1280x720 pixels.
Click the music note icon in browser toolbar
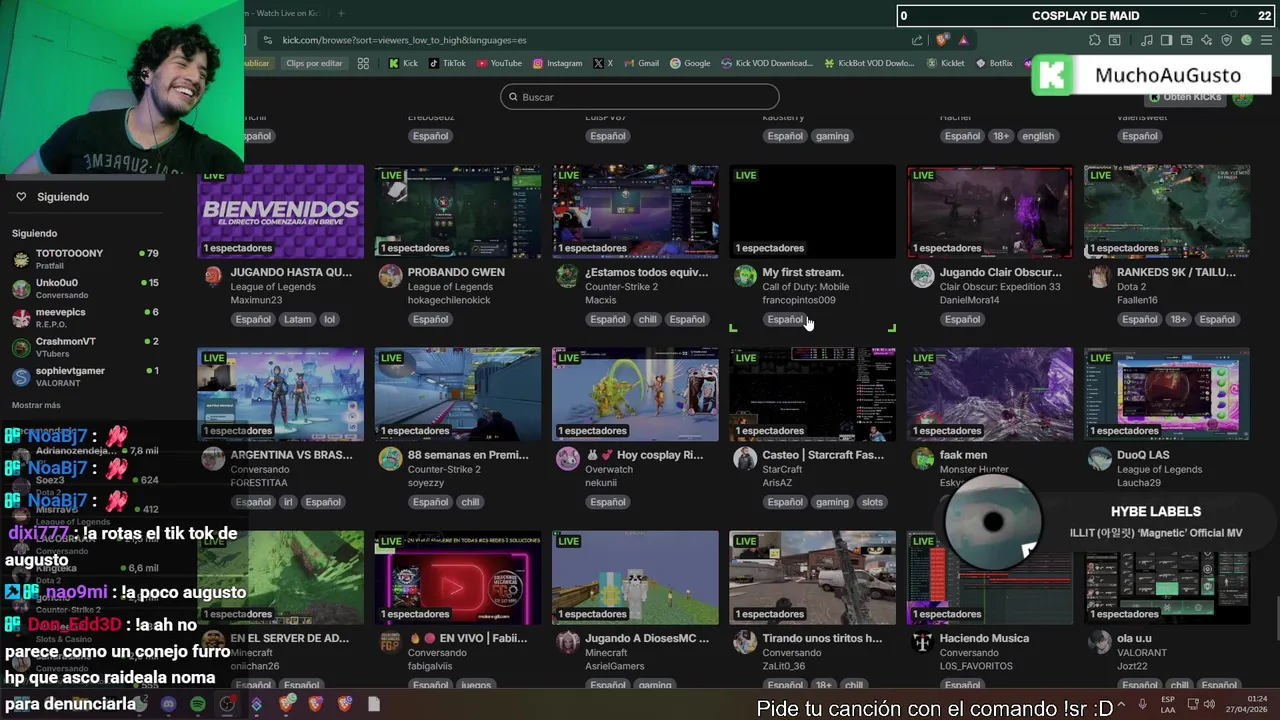(x=1147, y=40)
